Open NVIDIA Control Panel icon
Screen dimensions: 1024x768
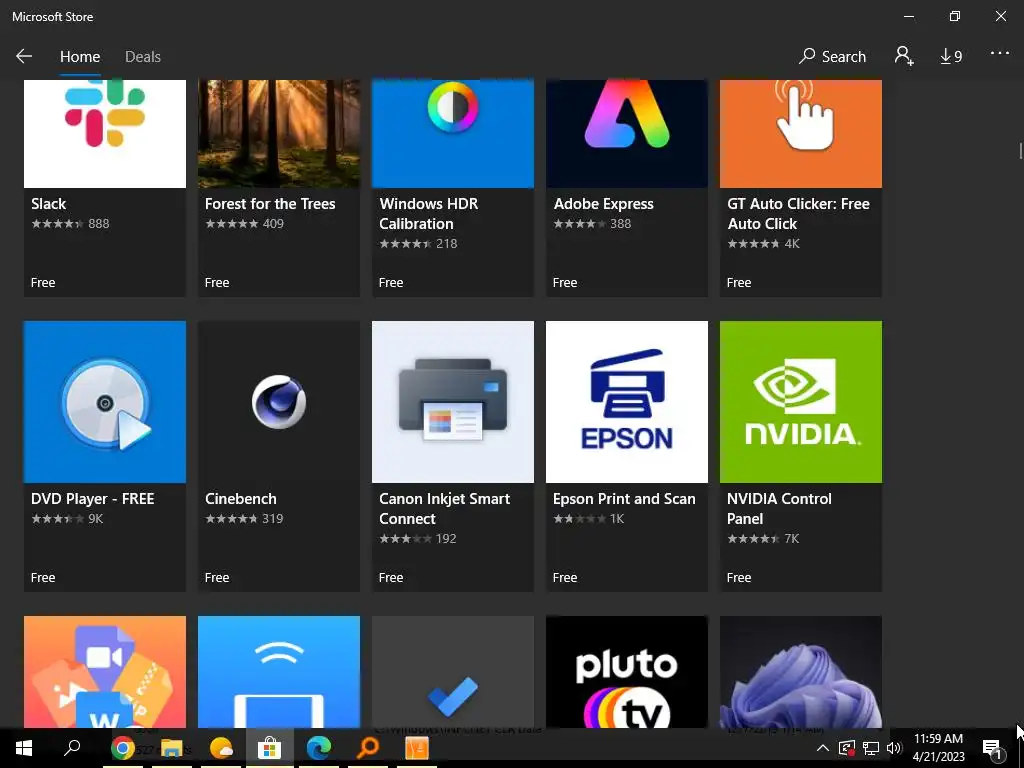[801, 402]
